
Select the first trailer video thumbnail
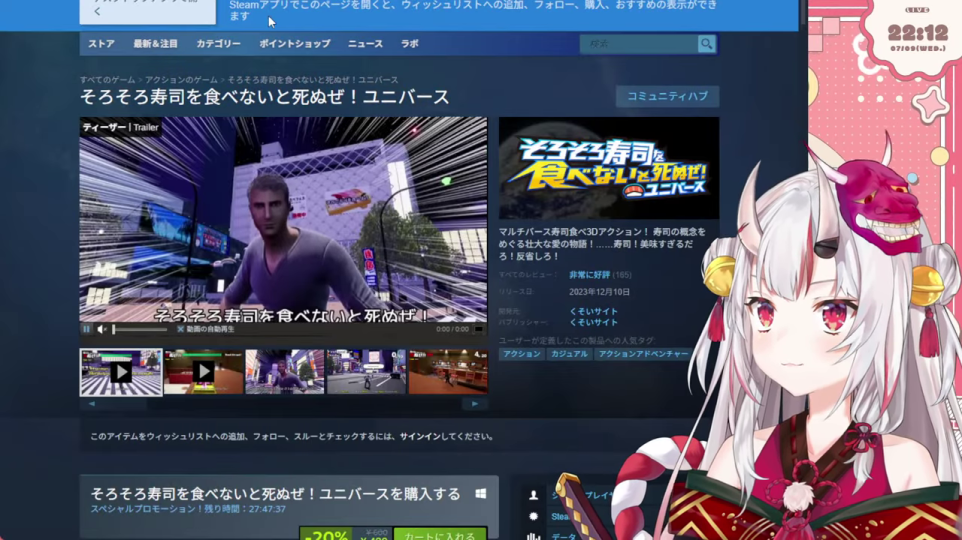click(x=121, y=372)
